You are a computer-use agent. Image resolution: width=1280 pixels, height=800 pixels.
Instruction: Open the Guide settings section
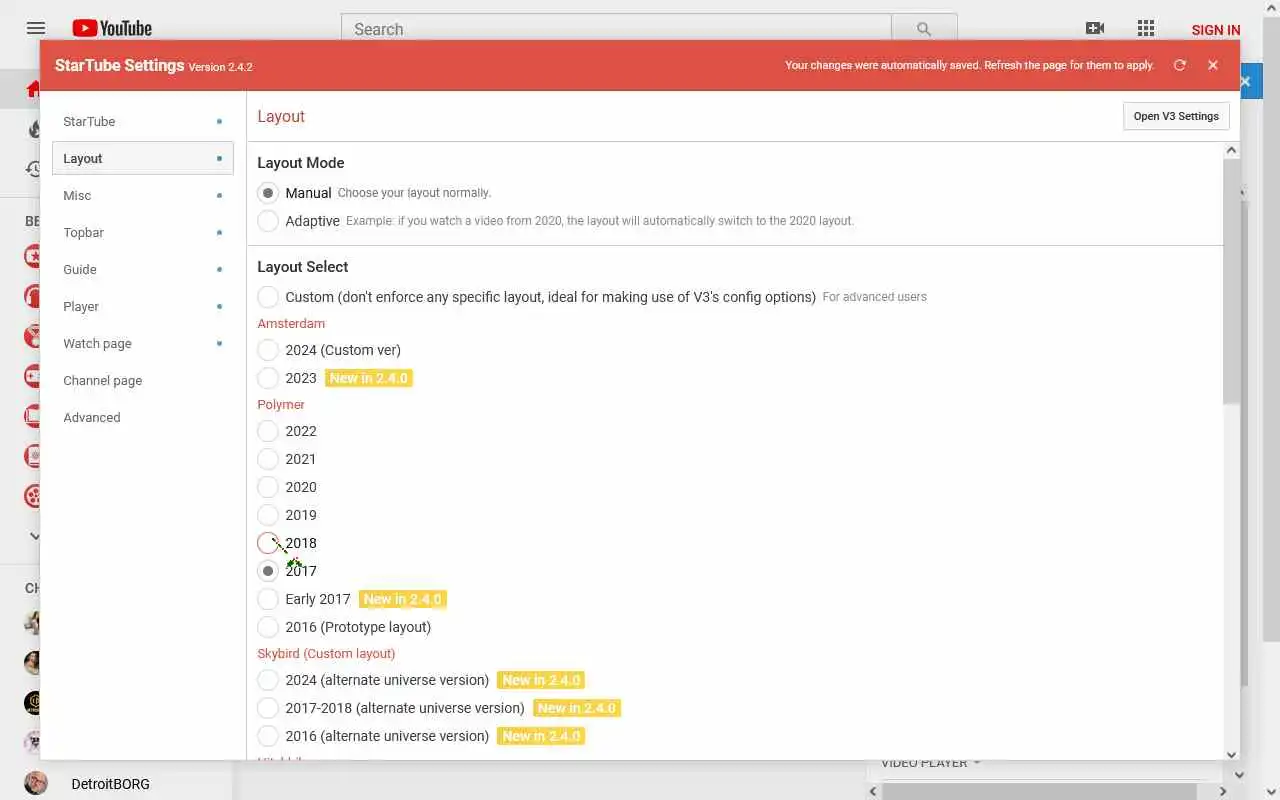[x=143, y=269]
